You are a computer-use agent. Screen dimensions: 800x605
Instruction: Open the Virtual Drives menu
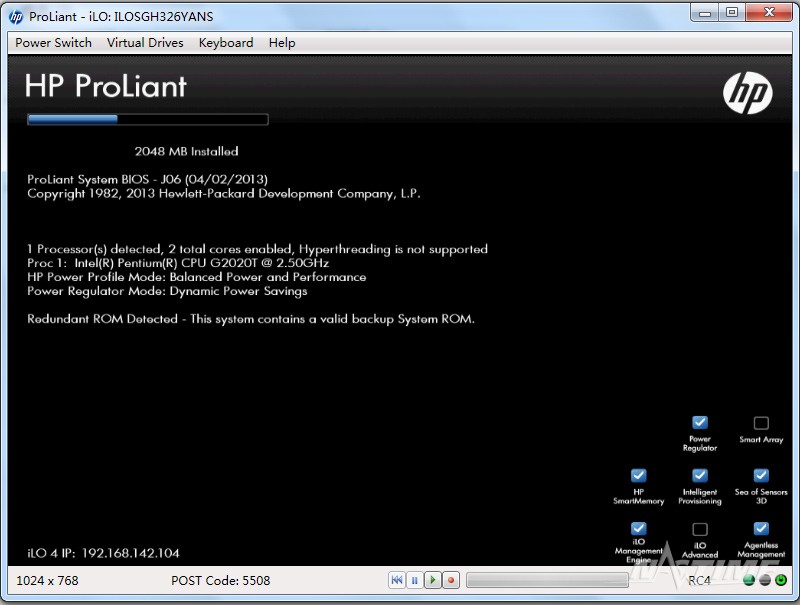click(145, 43)
